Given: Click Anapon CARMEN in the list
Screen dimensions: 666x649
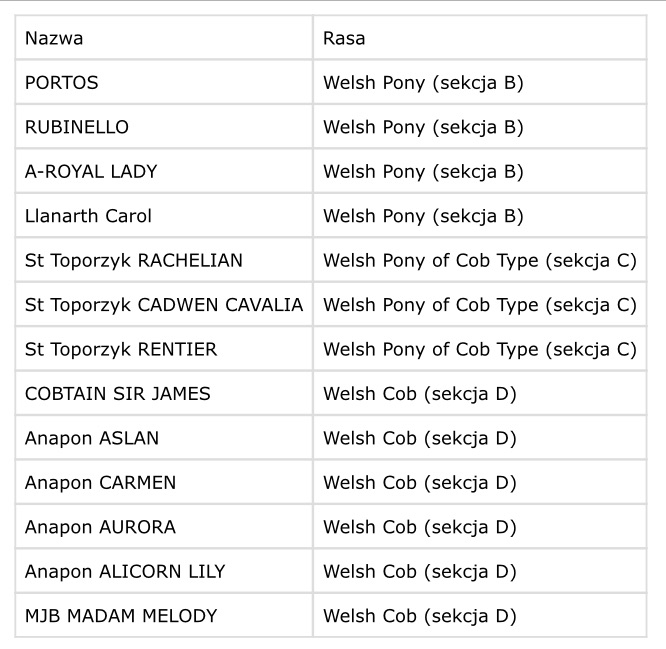Looking at the screenshot, I should (x=100, y=483).
